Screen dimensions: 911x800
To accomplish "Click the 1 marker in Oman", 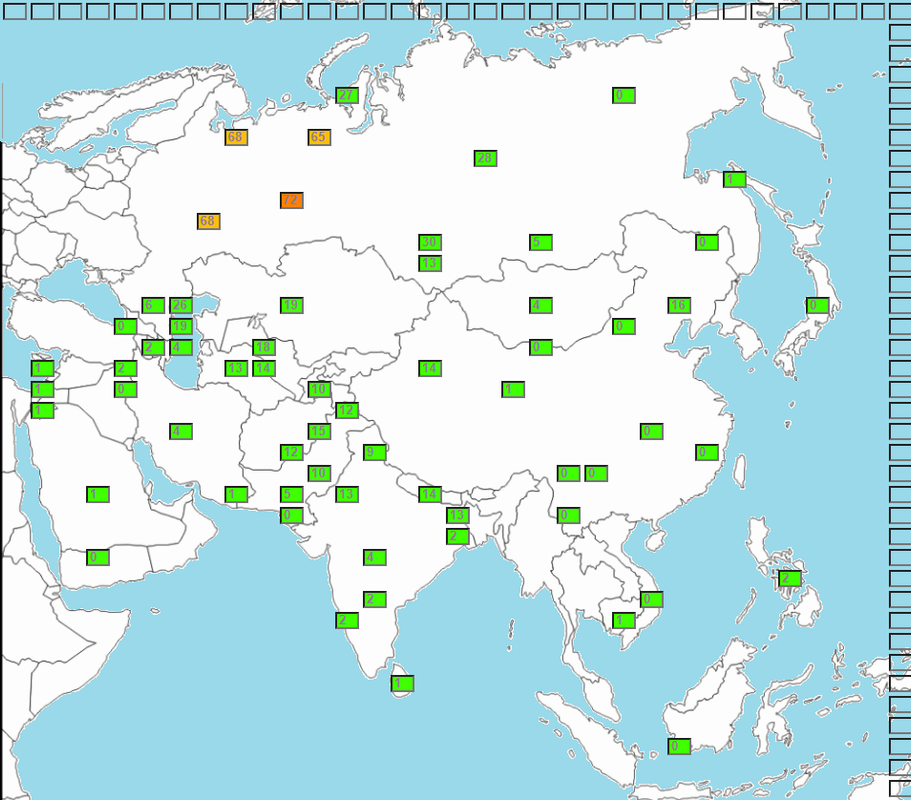I will 236,494.
